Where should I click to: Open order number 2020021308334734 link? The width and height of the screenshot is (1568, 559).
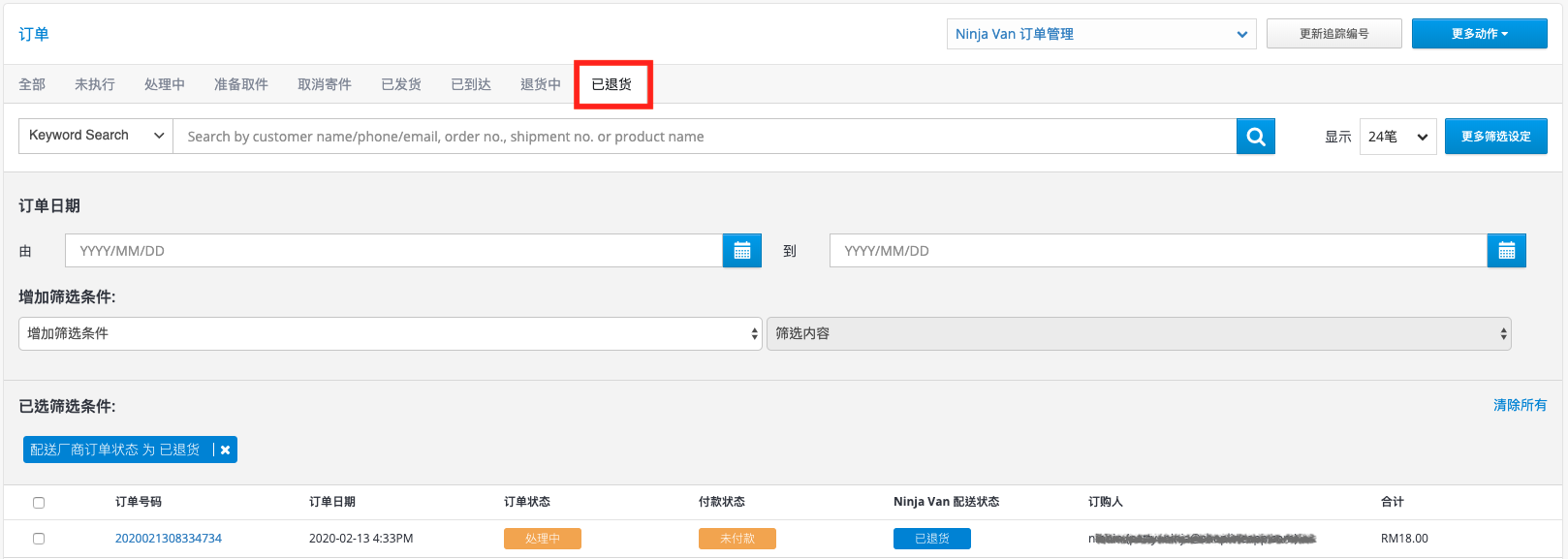pos(169,539)
